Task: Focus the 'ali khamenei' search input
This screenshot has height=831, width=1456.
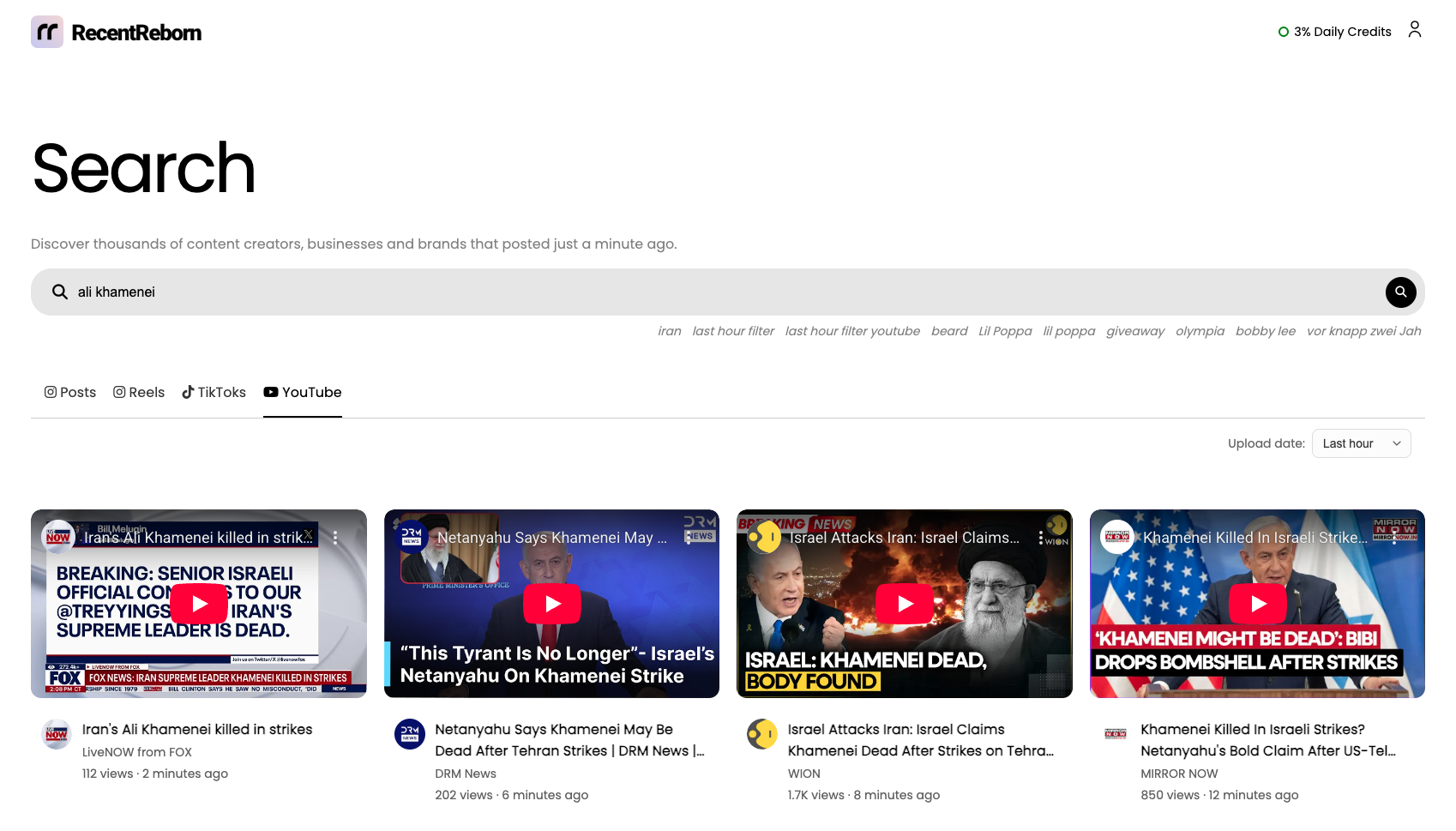Action: (727, 292)
